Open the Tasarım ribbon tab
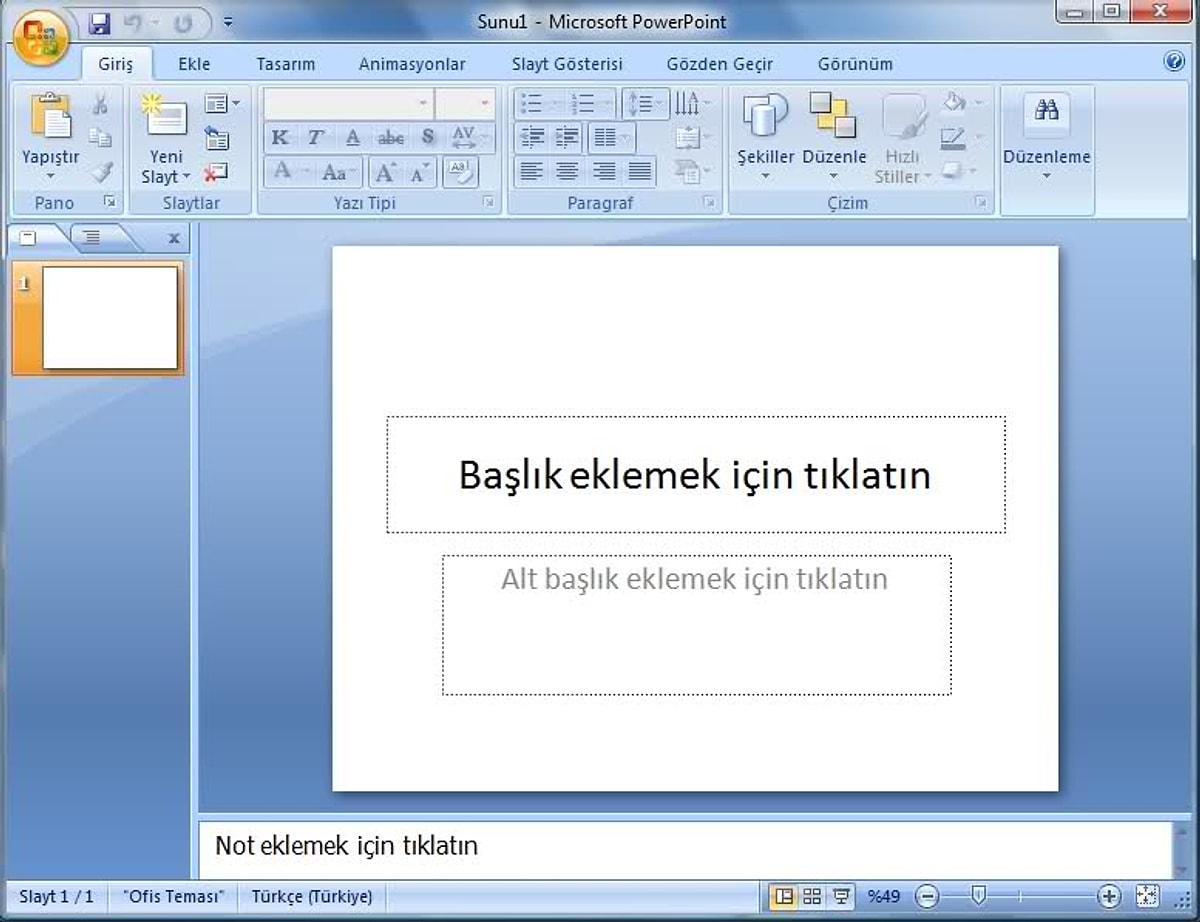The image size is (1200, 922). point(285,64)
